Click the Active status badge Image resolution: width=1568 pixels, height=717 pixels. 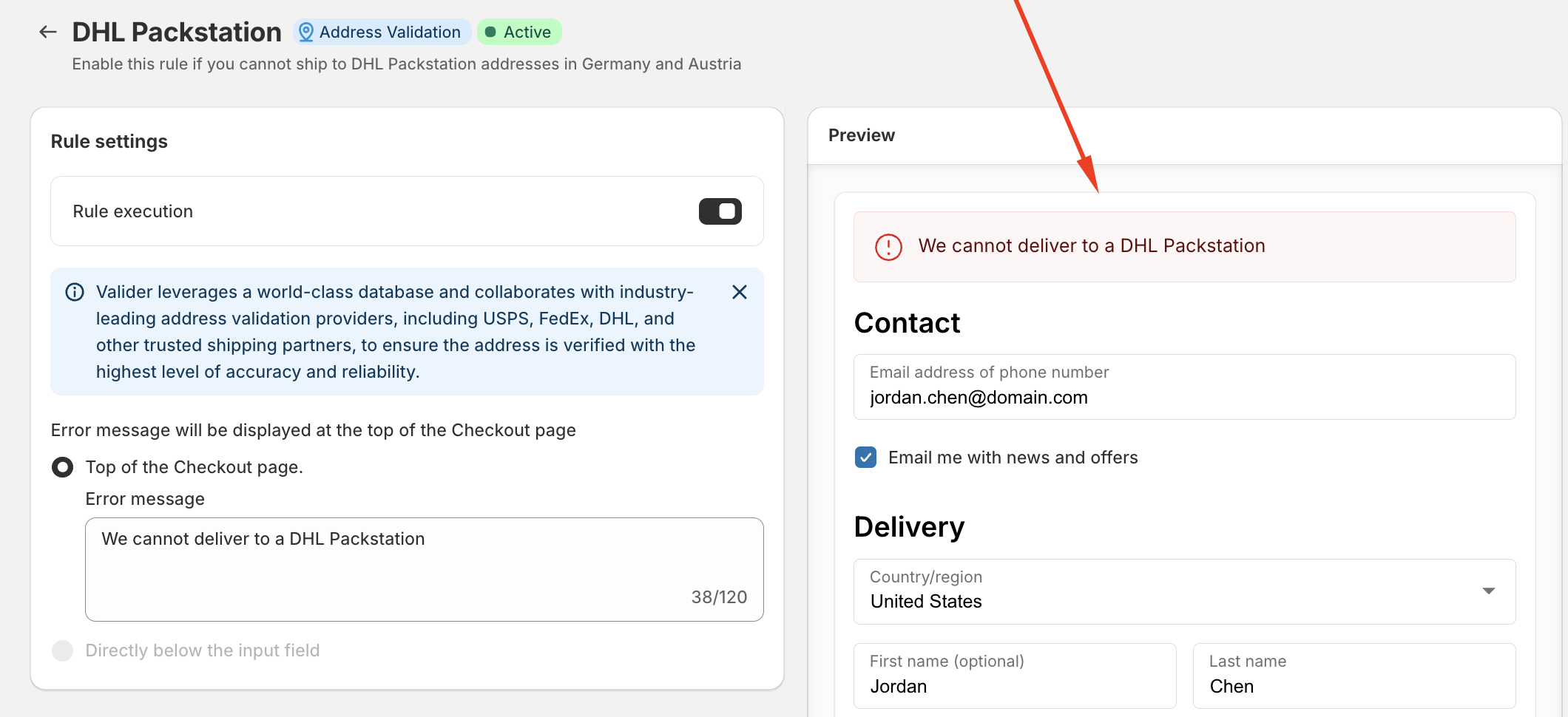point(519,32)
